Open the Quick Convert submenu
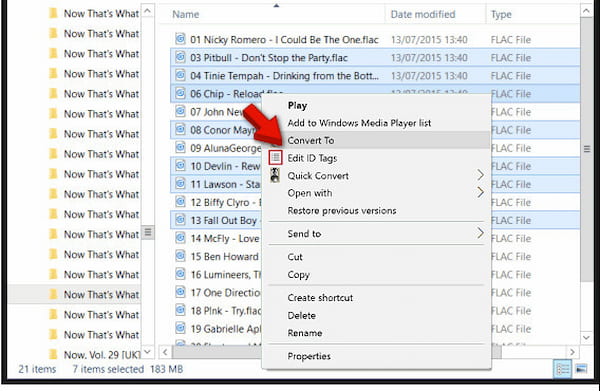Image resolution: width=600 pixels, height=391 pixels. (x=318, y=176)
